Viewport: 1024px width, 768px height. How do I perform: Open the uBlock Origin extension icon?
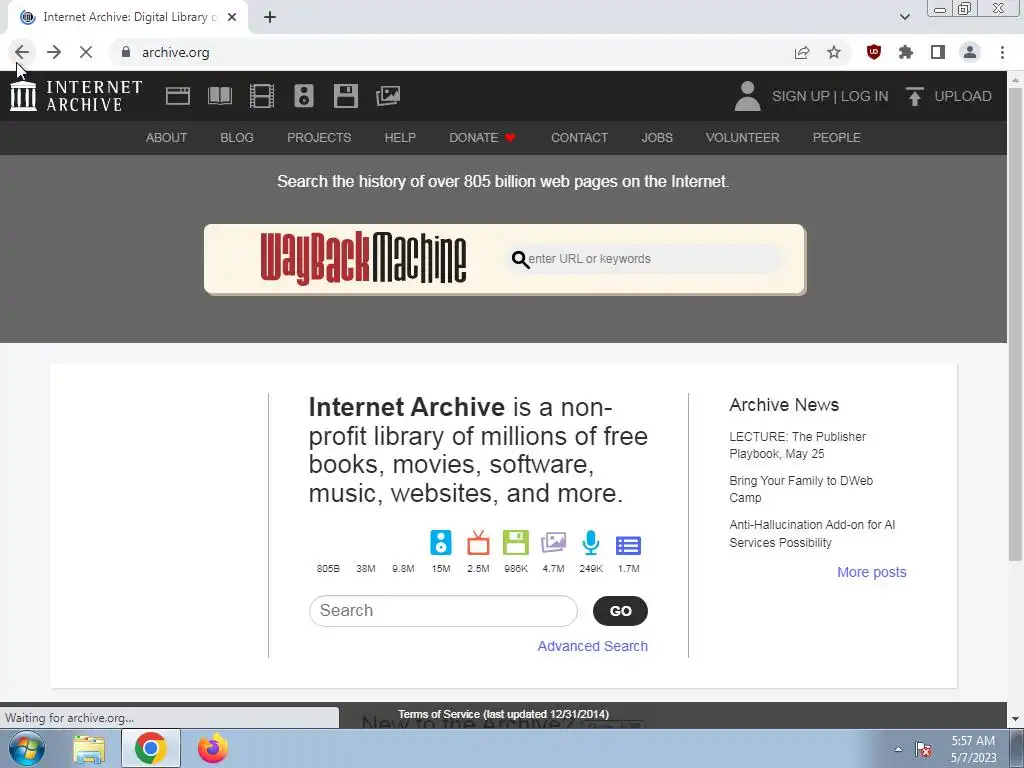tap(874, 52)
